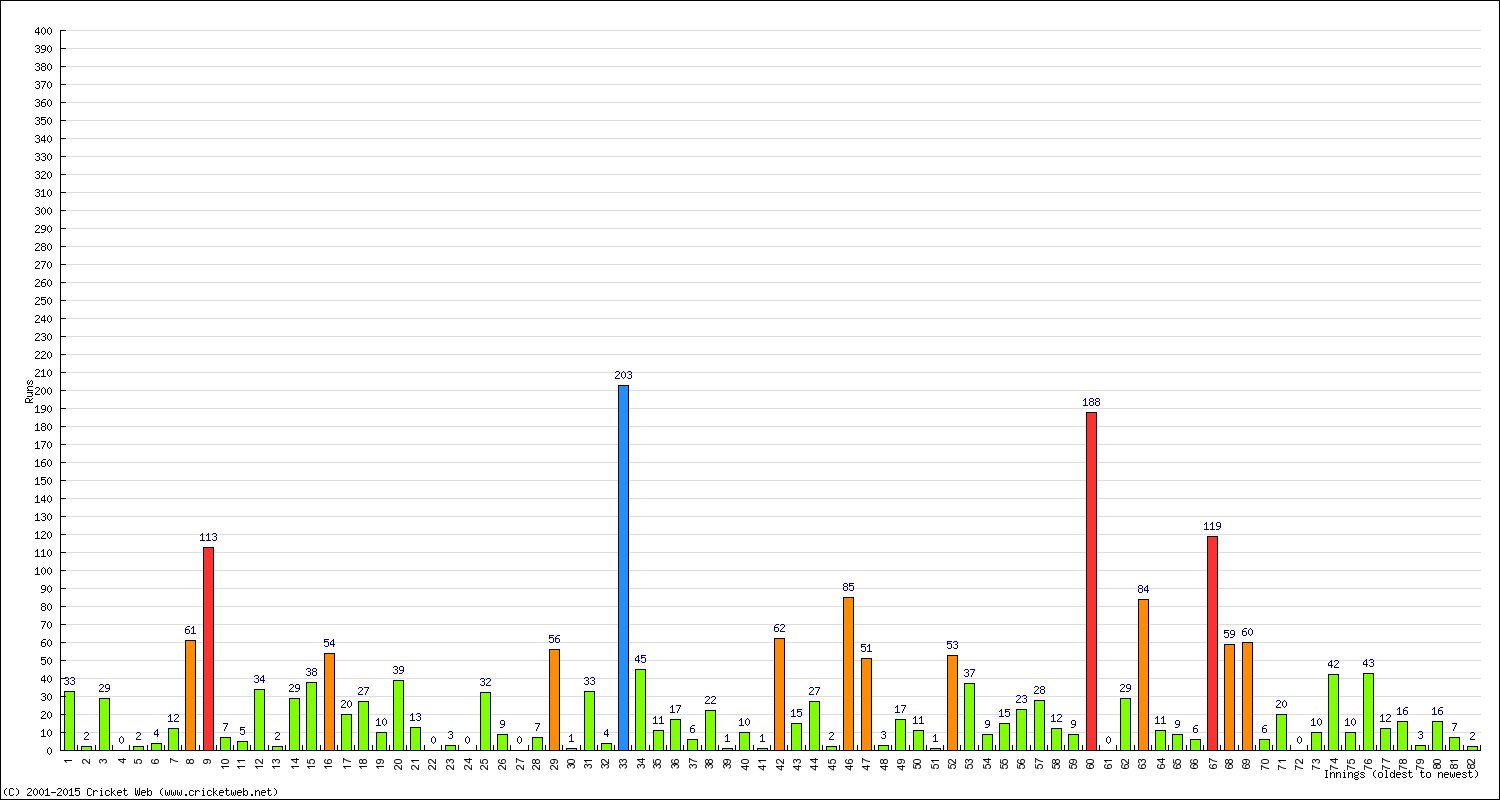Select the green 39-run bar at innings 20

398,715
